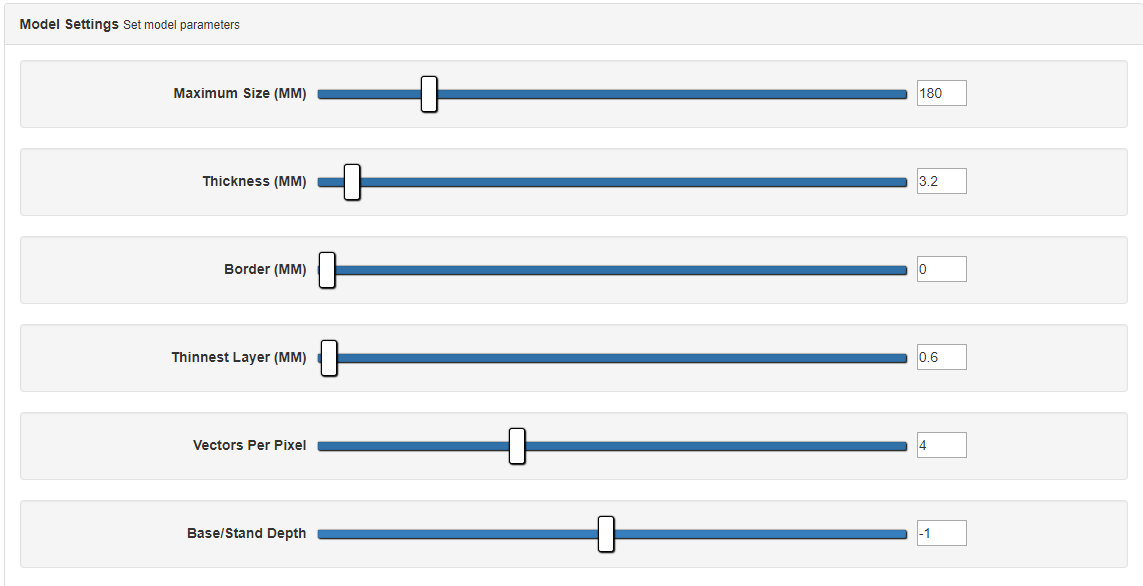
Task: Click the Thinnest Layer slider handle
Action: 329,358
